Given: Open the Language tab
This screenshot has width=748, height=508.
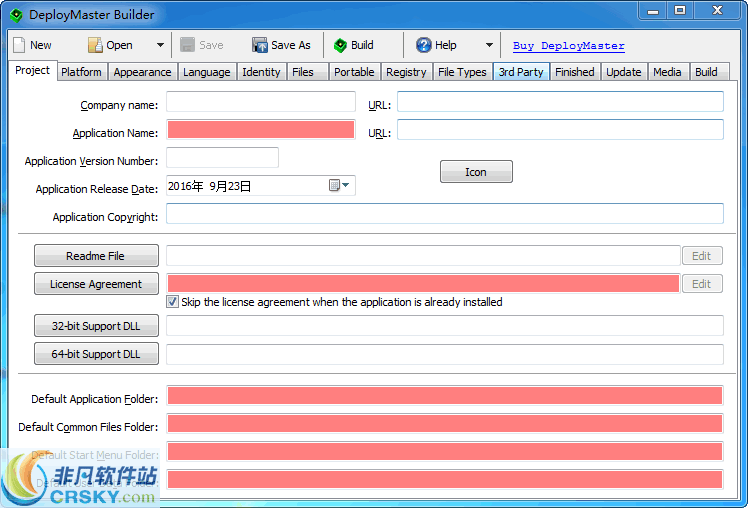Looking at the screenshot, I should (x=207, y=72).
